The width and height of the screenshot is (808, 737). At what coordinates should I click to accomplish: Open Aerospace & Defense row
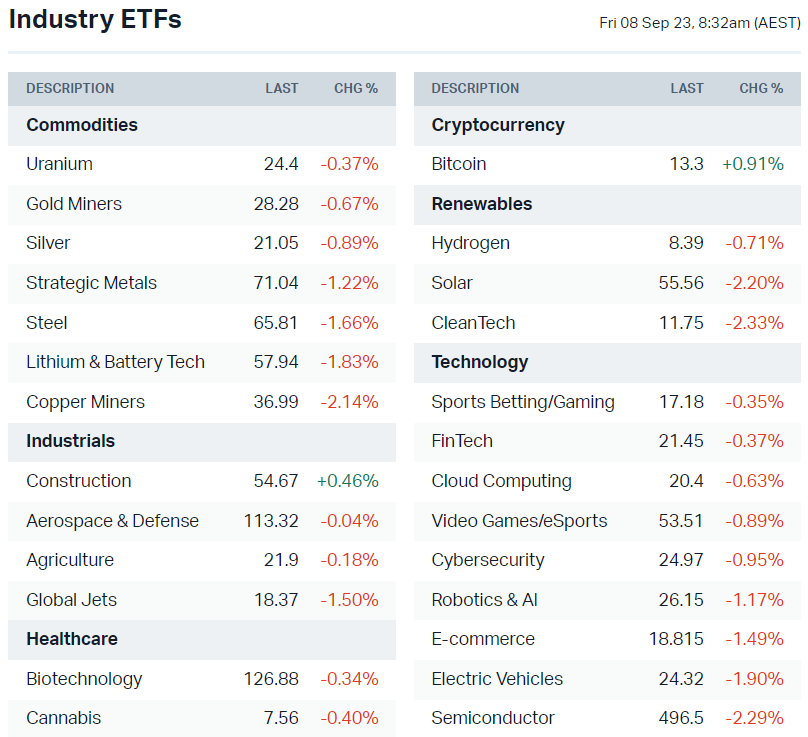tap(112, 521)
